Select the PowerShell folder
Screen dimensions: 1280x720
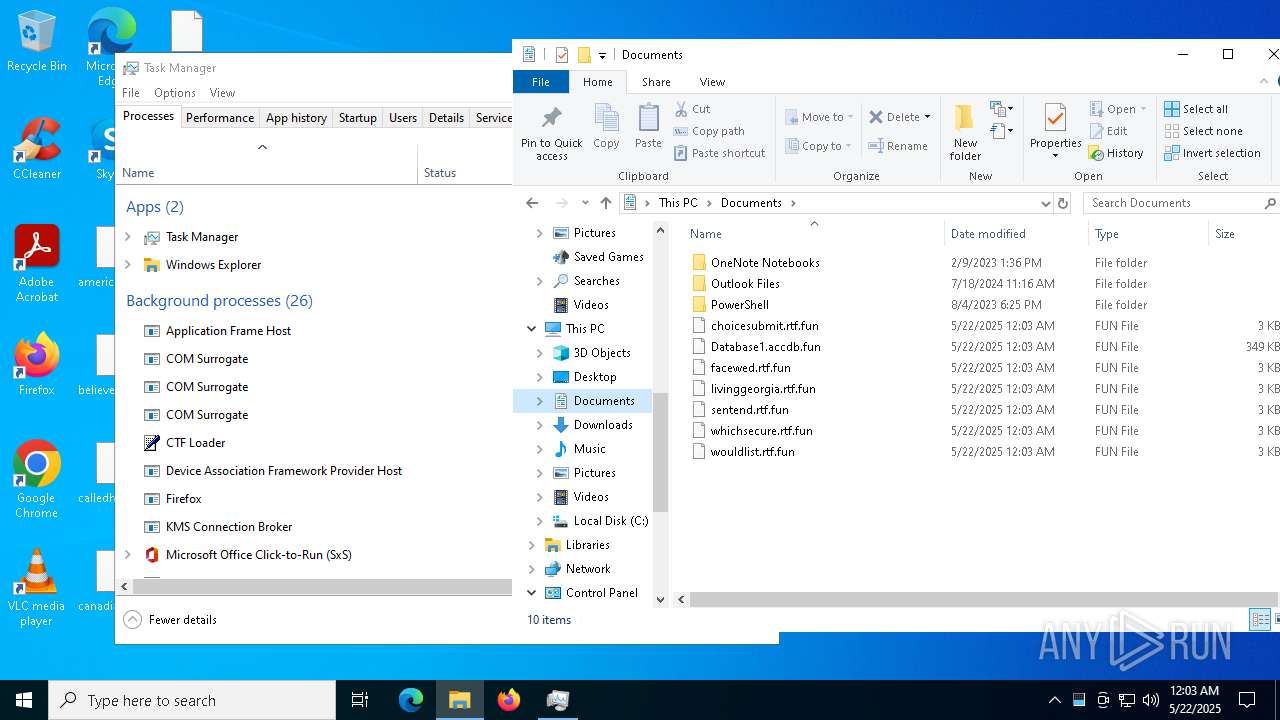point(740,305)
